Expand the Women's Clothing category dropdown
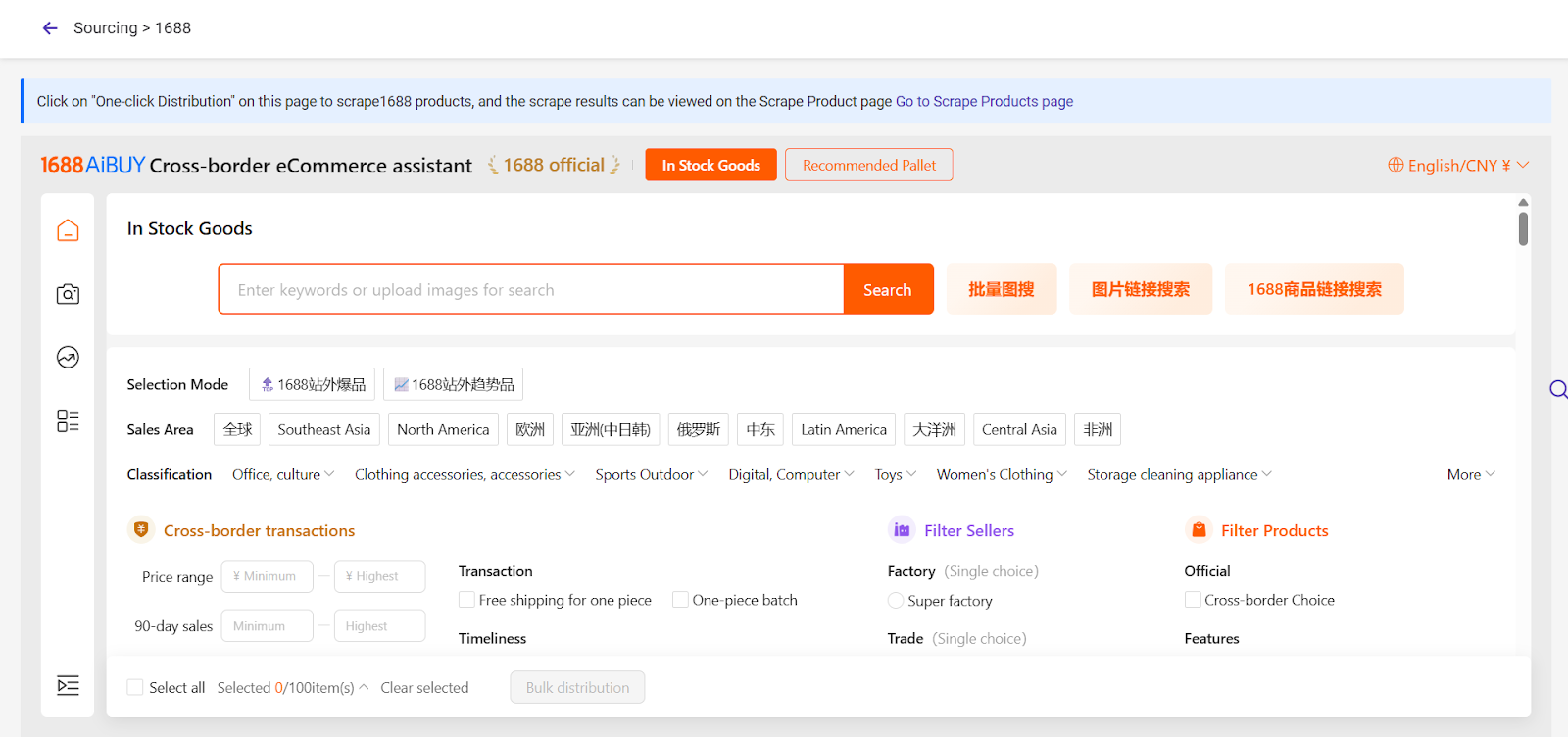 (1001, 475)
